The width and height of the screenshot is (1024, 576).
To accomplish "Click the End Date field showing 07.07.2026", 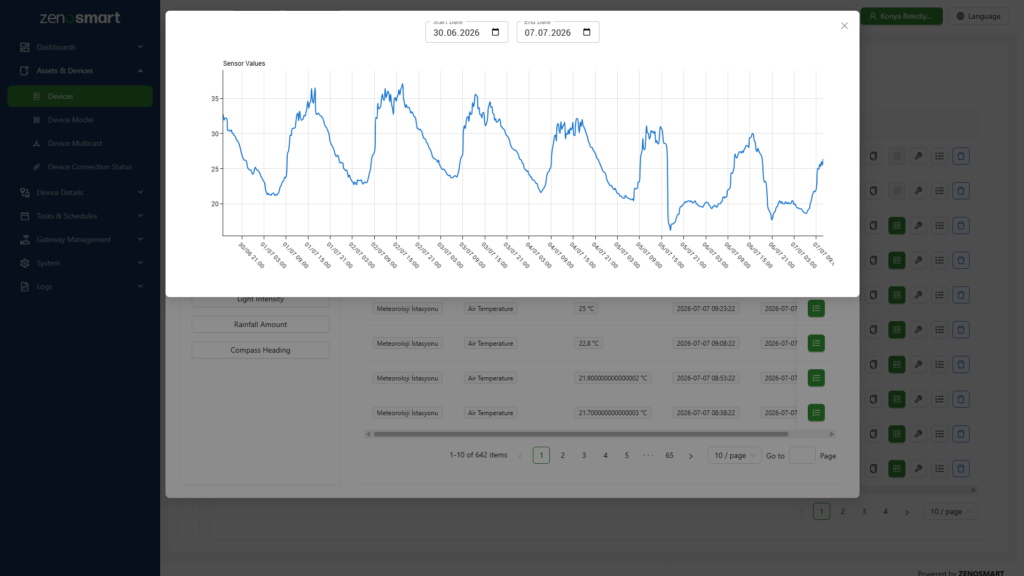I will [x=558, y=32].
